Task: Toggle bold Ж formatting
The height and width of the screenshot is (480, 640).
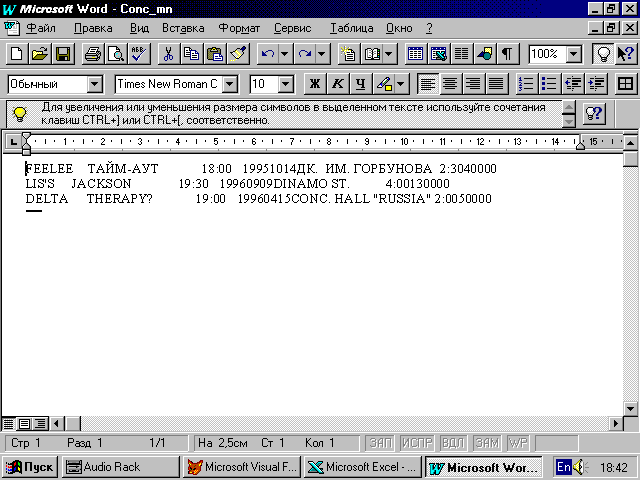Action: tap(315, 84)
